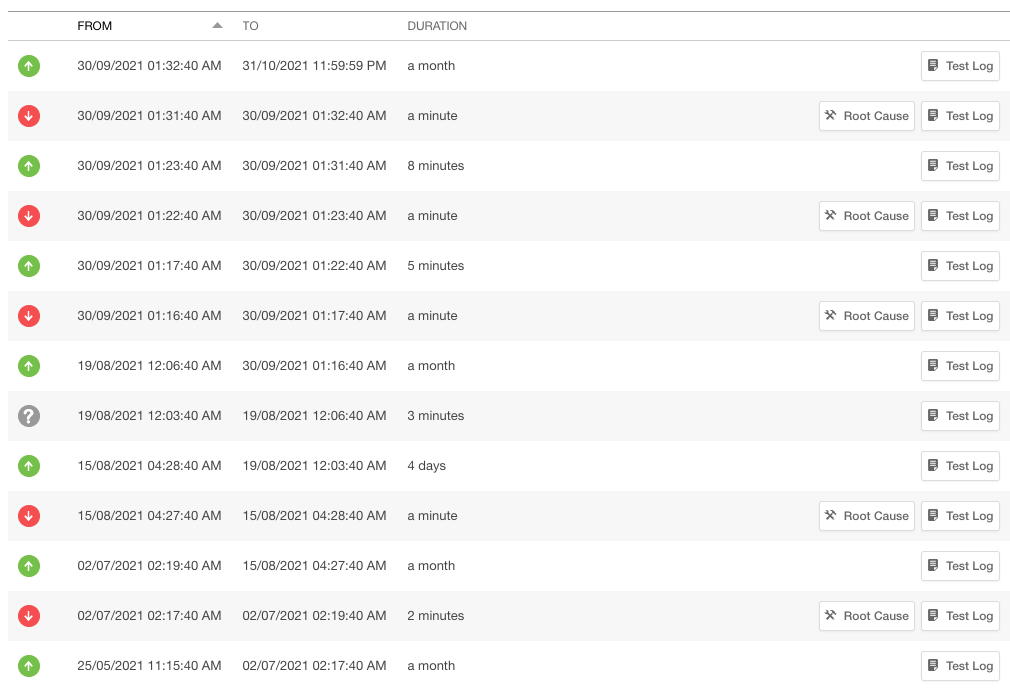Screen dimensions: 1010x691
Task: Click gray unknown status question mark icon
Action: click(29, 416)
